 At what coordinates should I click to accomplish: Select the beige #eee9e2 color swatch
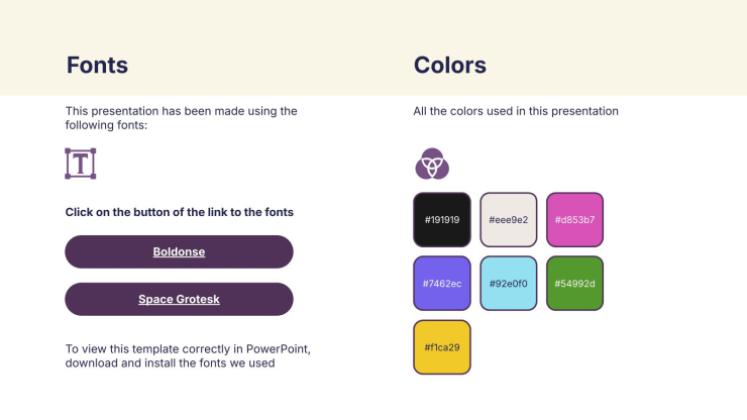pos(508,220)
